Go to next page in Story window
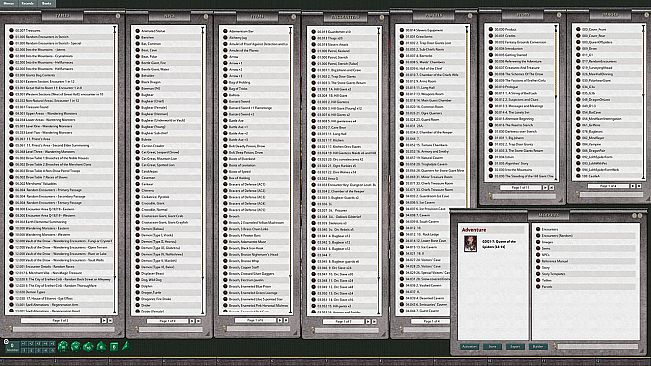Image resolution: width=651 pixels, height=366 pixels. (545, 188)
